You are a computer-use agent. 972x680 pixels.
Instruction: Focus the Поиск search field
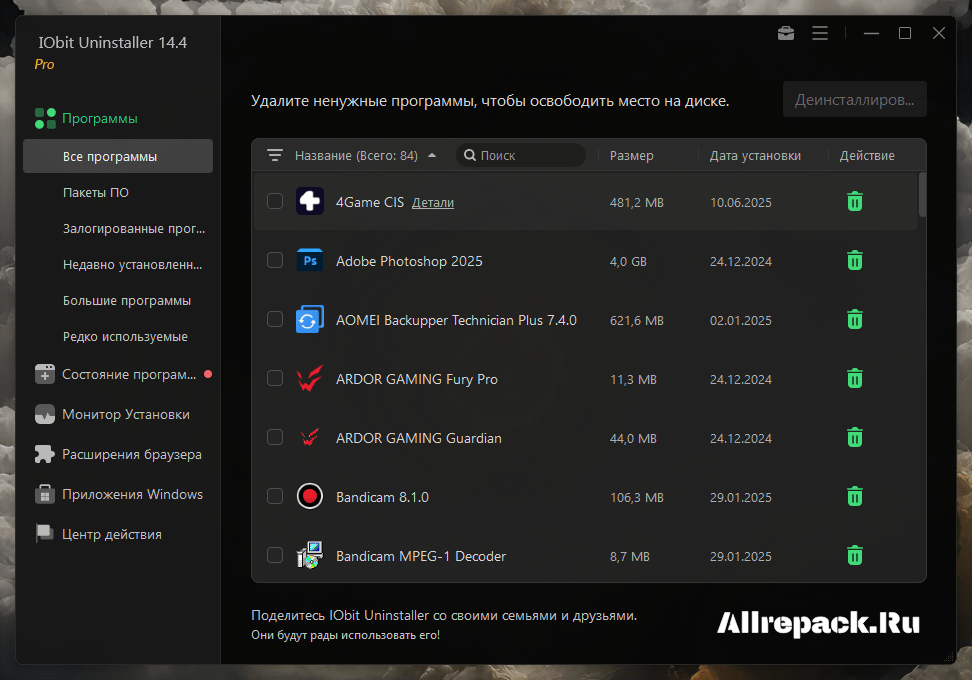point(521,155)
